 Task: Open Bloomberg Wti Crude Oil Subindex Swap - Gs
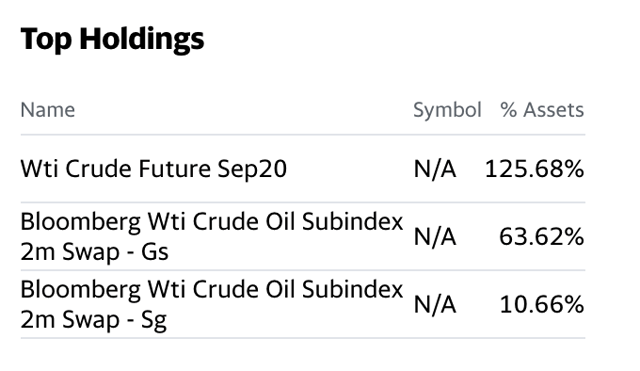(x=211, y=236)
